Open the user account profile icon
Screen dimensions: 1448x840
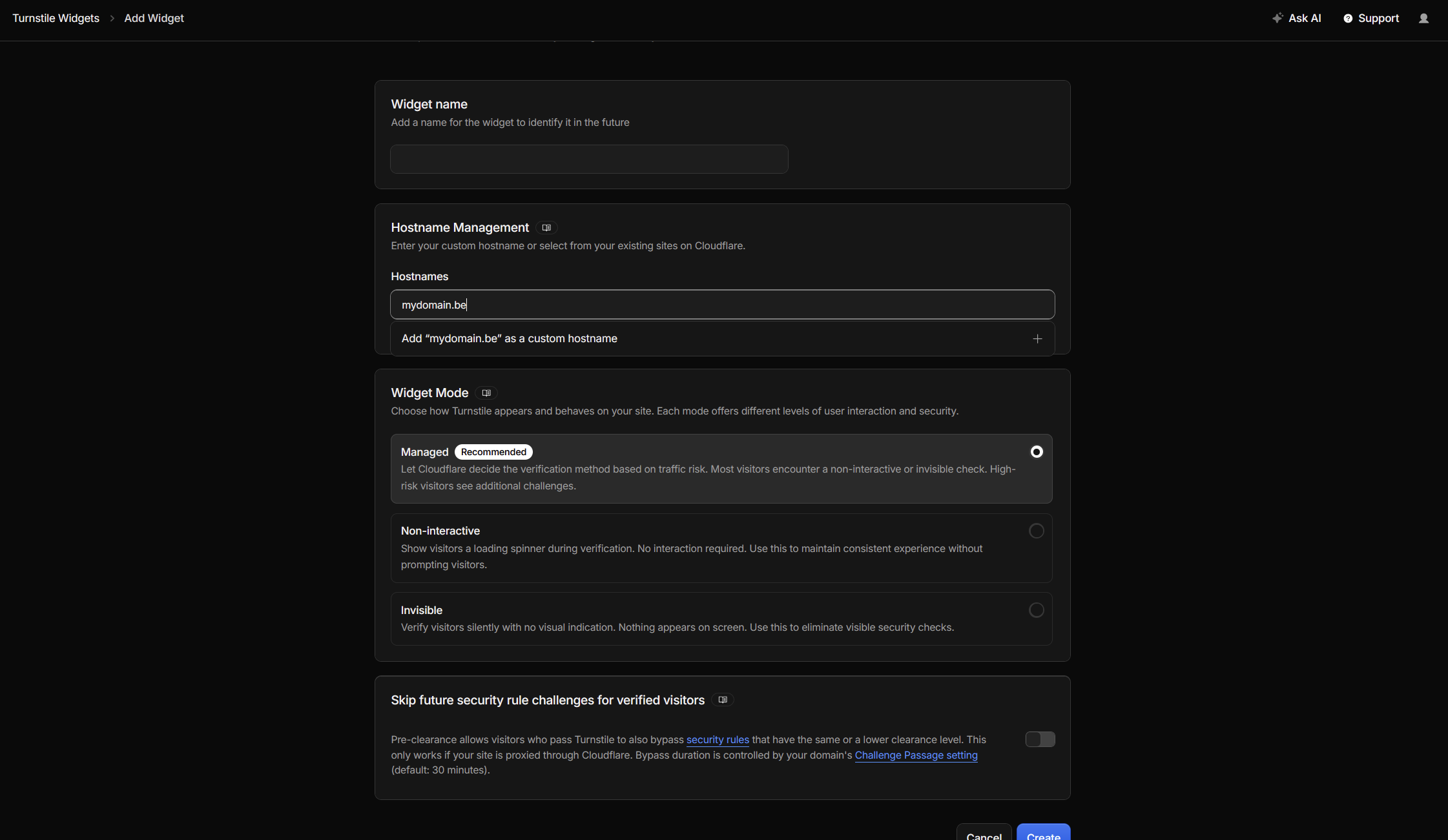(1423, 18)
